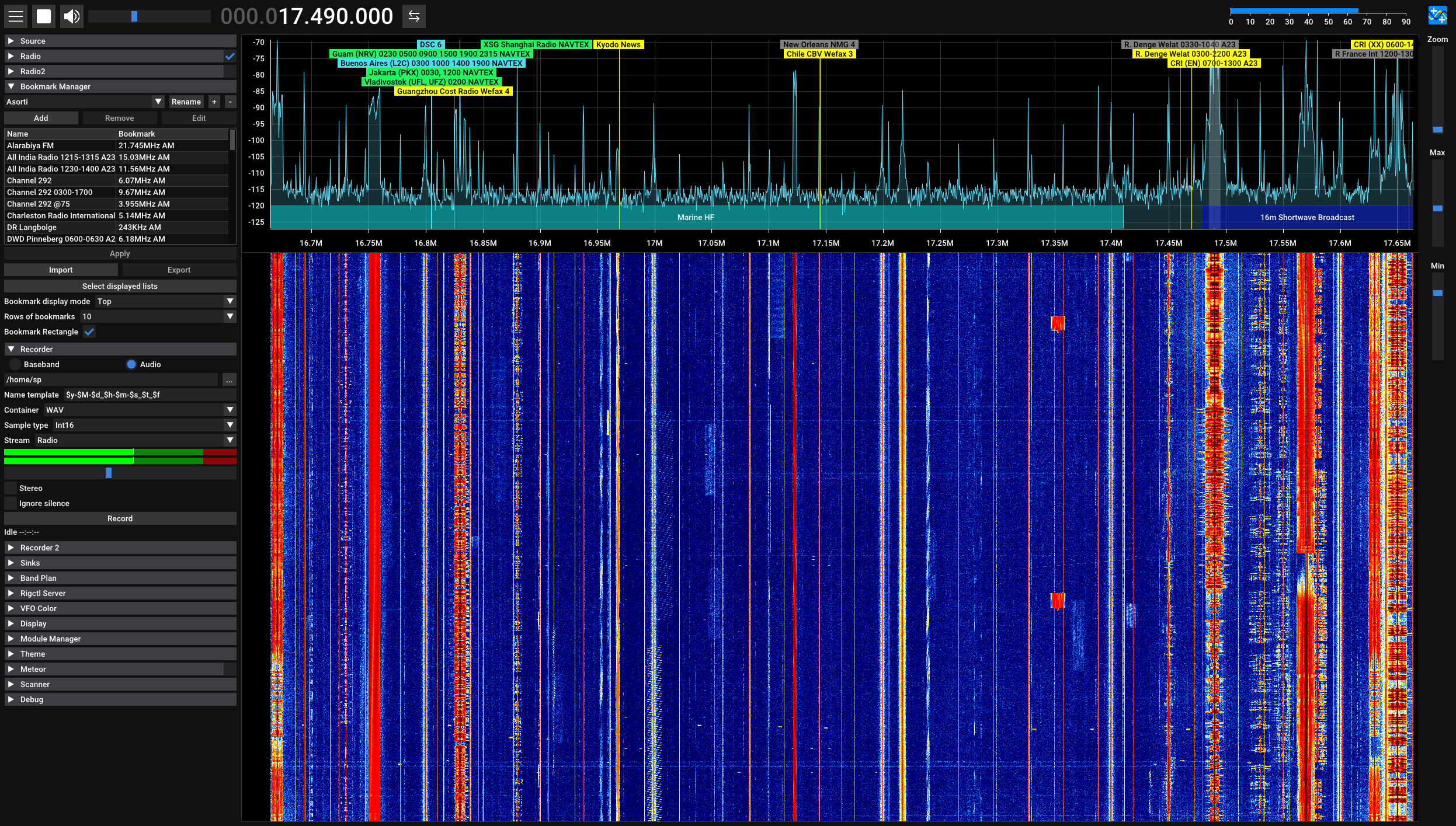Click the Recorder section icon
1456x826 pixels.
(x=11, y=349)
